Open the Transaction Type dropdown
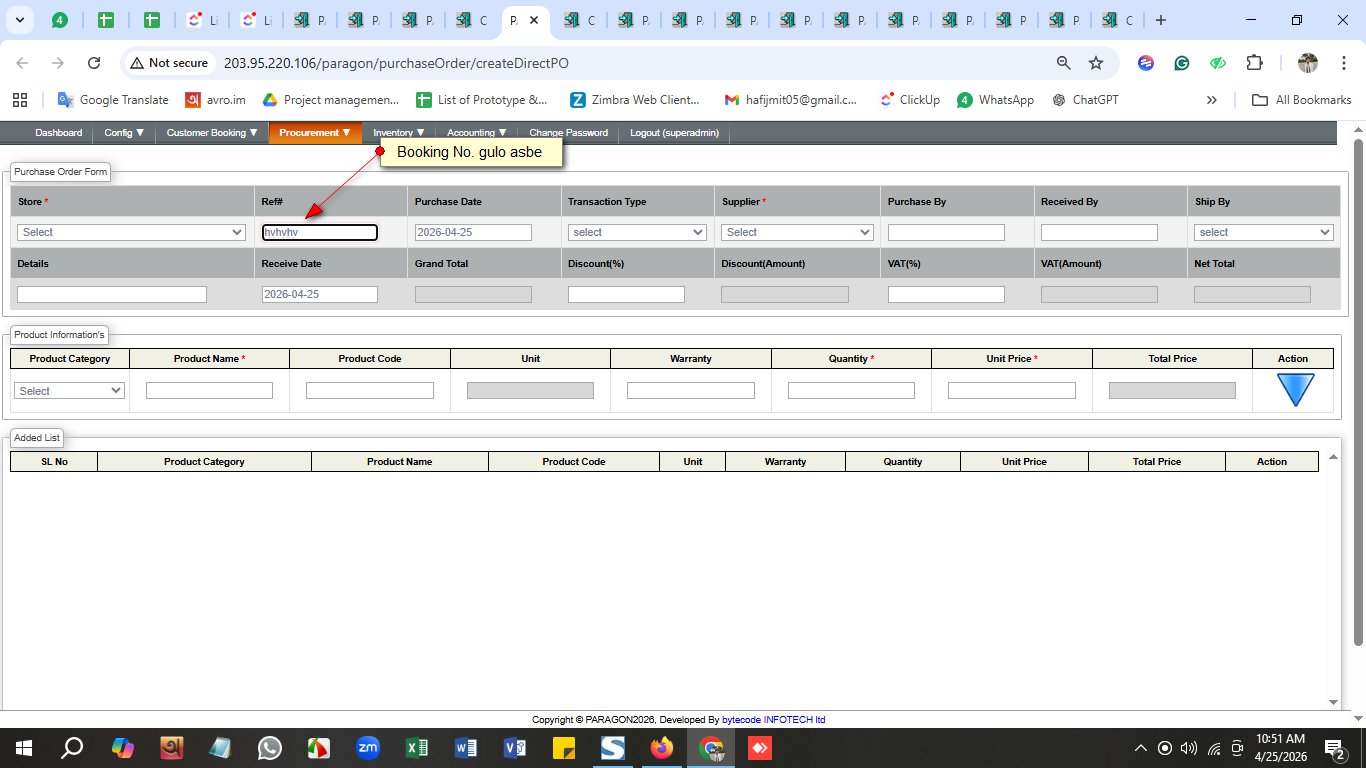The height and width of the screenshot is (768, 1366). click(637, 232)
